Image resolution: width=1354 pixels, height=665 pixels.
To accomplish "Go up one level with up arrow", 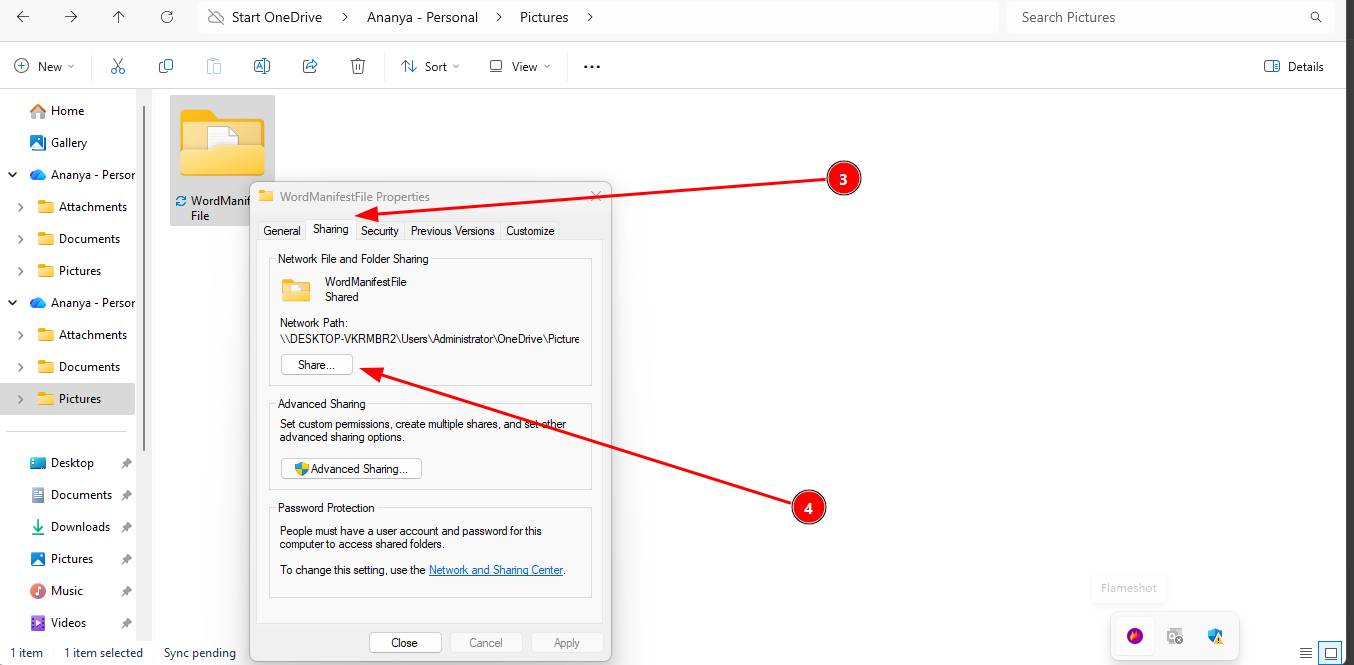I will click(119, 17).
